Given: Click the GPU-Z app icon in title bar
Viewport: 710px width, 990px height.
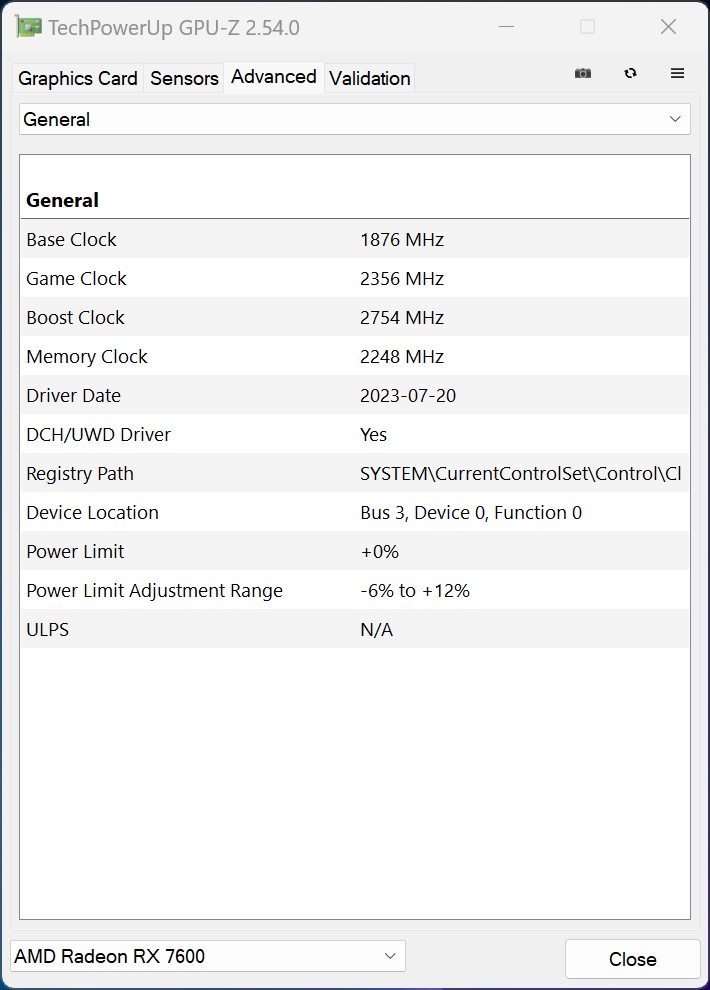Looking at the screenshot, I should pos(28,27).
